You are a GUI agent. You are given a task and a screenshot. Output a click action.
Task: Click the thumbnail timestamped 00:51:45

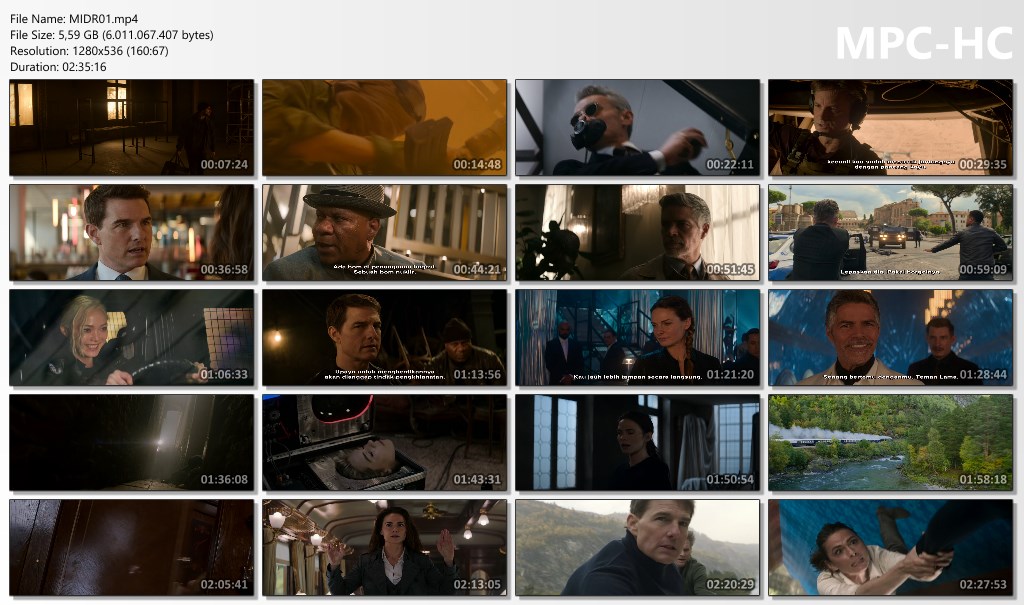tap(637, 233)
